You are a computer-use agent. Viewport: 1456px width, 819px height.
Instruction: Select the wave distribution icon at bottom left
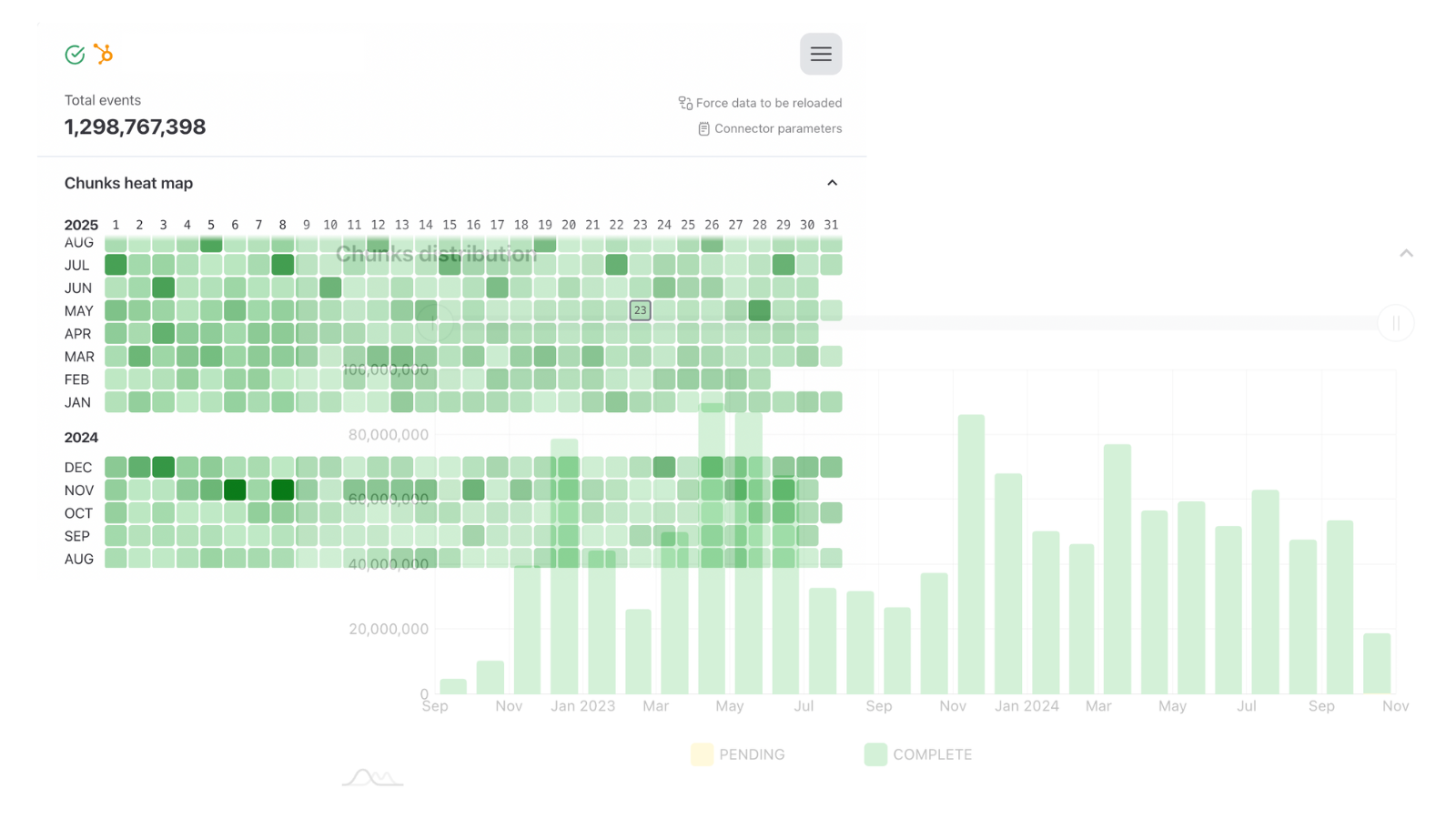pos(372,778)
